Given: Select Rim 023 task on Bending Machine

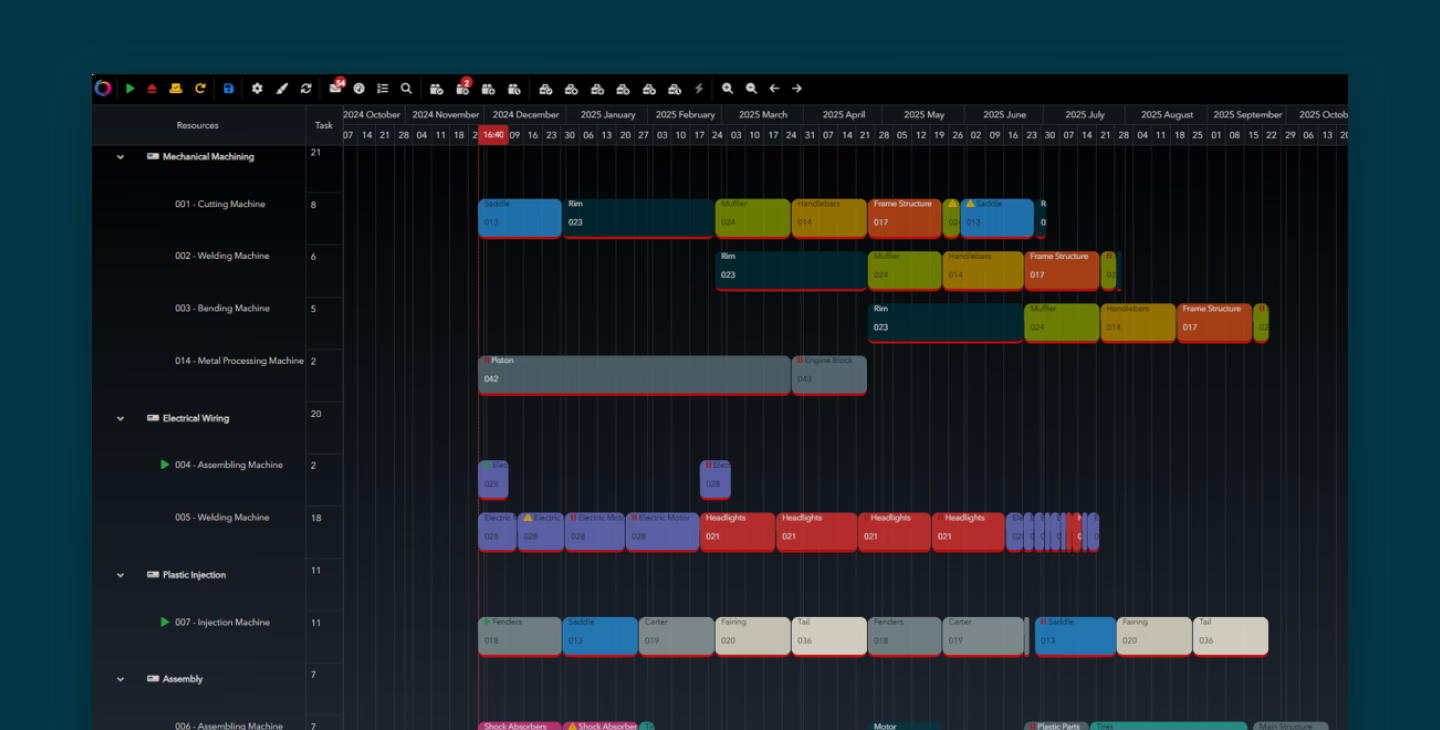Looking at the screenshot, I should (946, 323).
